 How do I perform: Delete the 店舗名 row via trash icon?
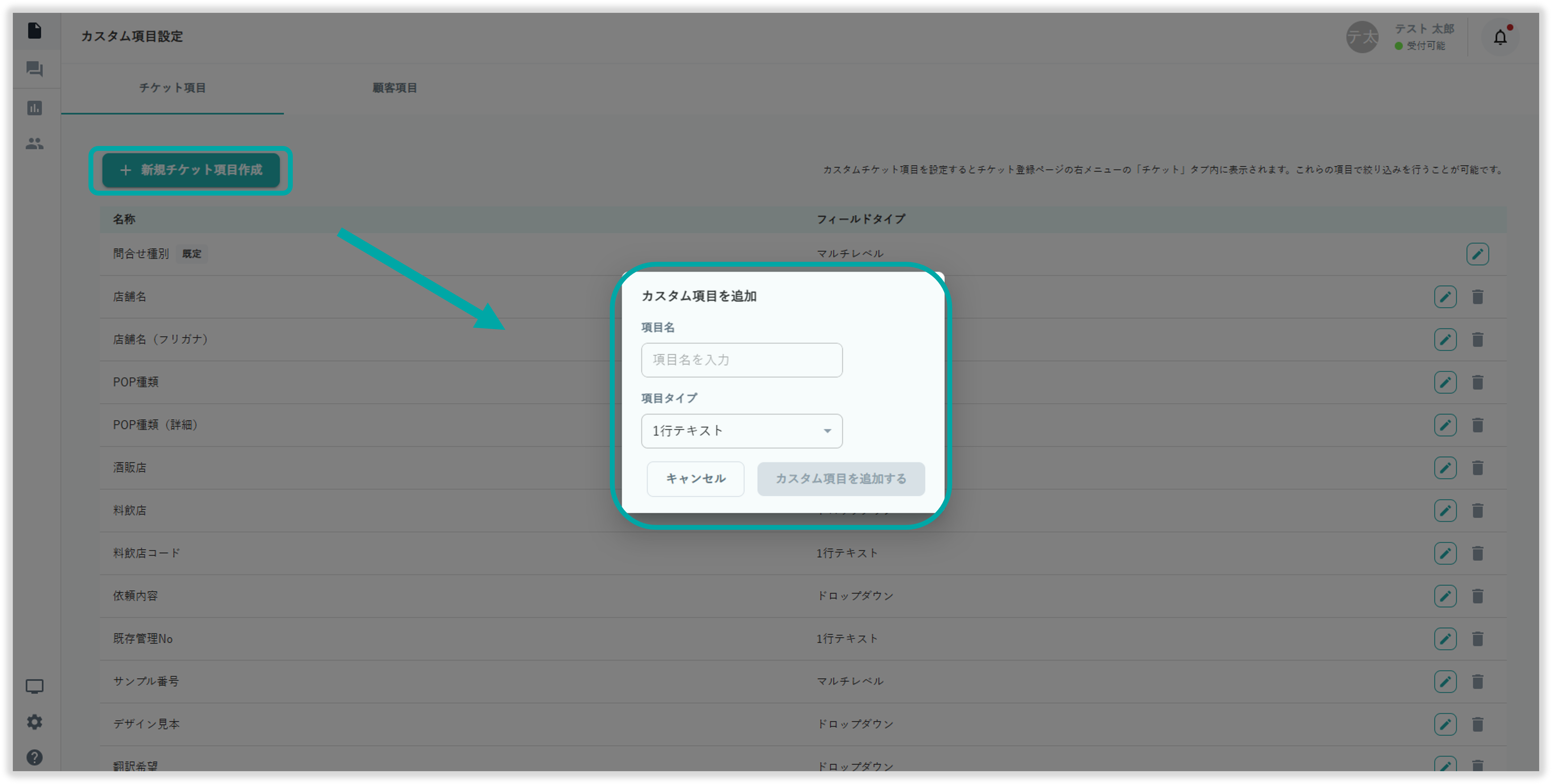pos(1477,297)
